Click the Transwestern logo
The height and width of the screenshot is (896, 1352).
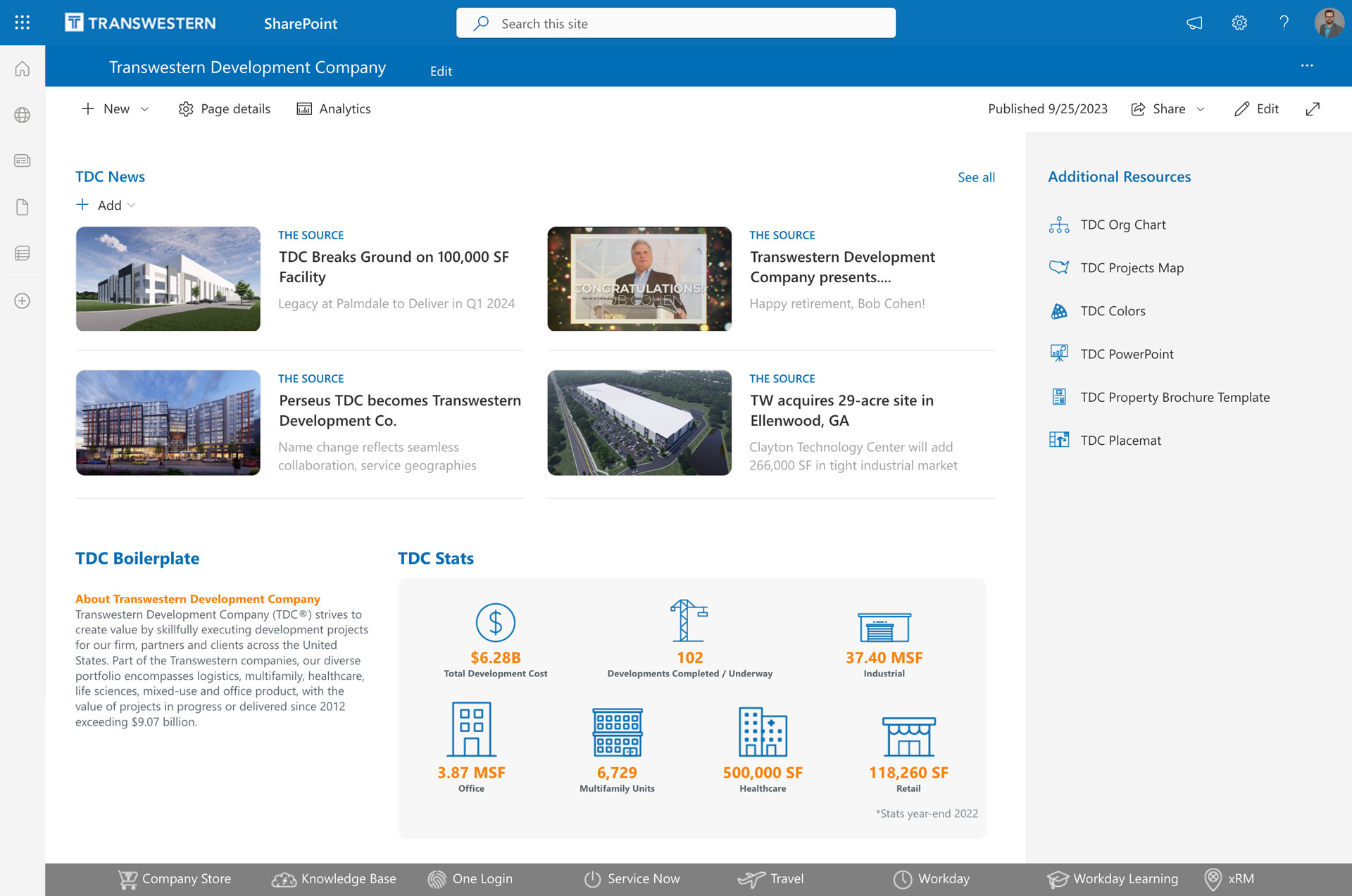[140, 23]
